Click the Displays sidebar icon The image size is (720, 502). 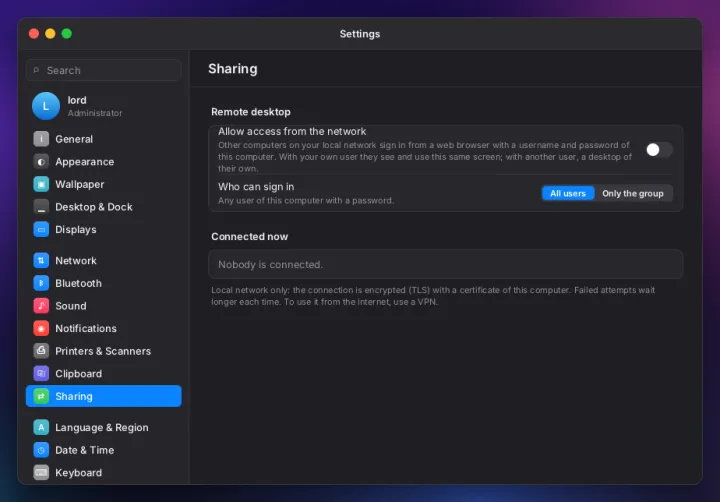(41, 229)
